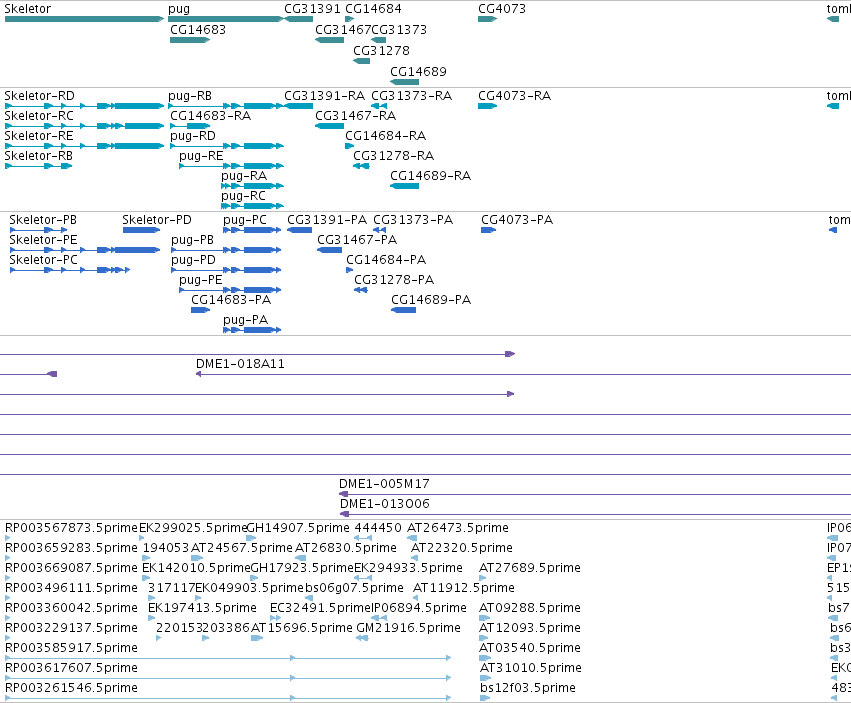The image size is (851, 703).
Task: Click the GM21916.5prime EST label
Action: coord(408,629)
